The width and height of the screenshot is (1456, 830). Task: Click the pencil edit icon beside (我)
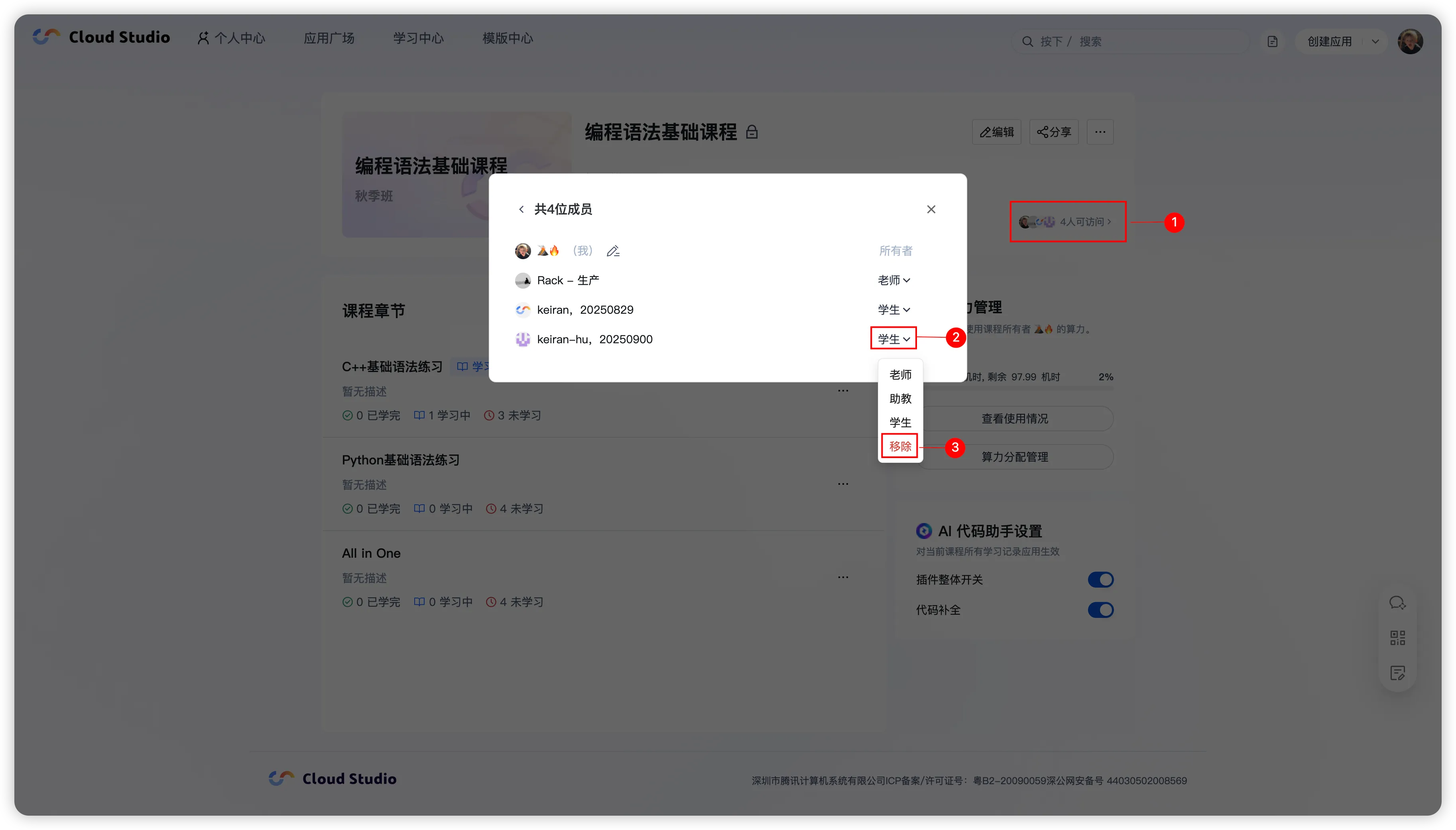[x=613, y=251]
